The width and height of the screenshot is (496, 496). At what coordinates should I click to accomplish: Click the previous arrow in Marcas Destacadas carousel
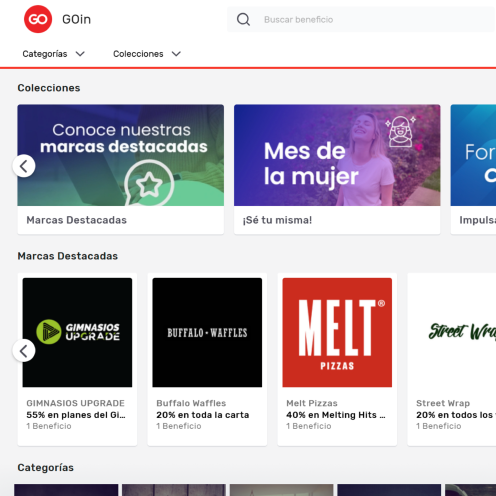coord(24,351)
